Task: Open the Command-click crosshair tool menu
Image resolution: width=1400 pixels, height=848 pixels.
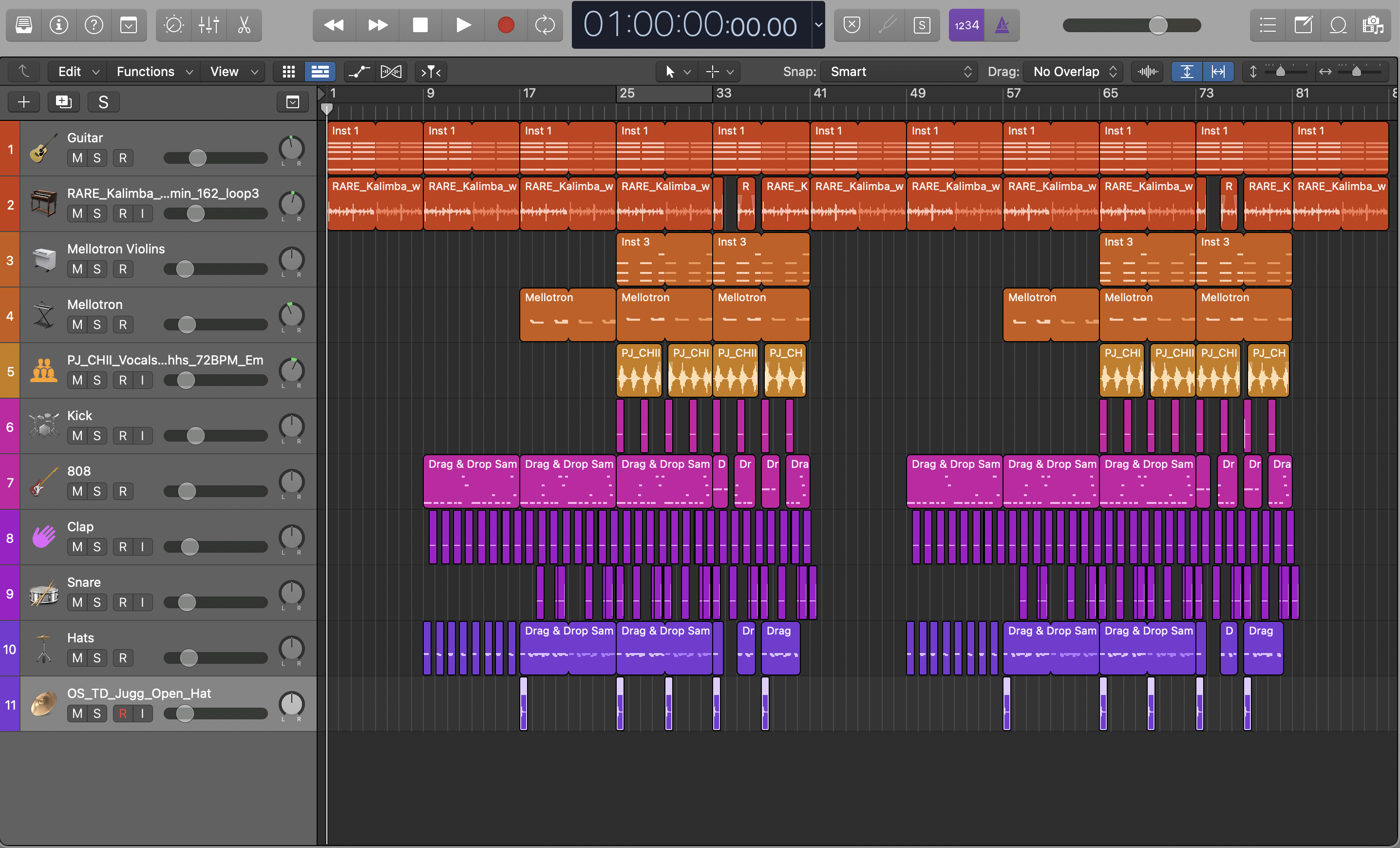Action: point(719,72)
